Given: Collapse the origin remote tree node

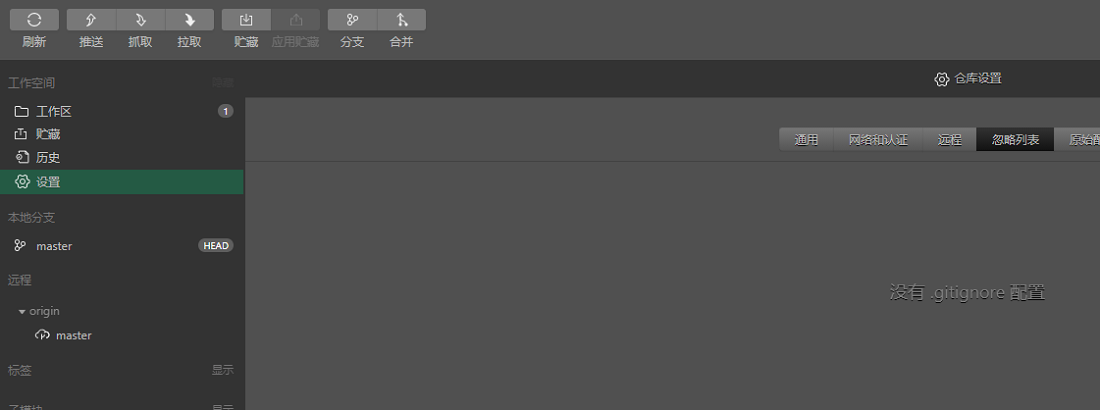Looking at the screenshot, I should tap(22, 311).
